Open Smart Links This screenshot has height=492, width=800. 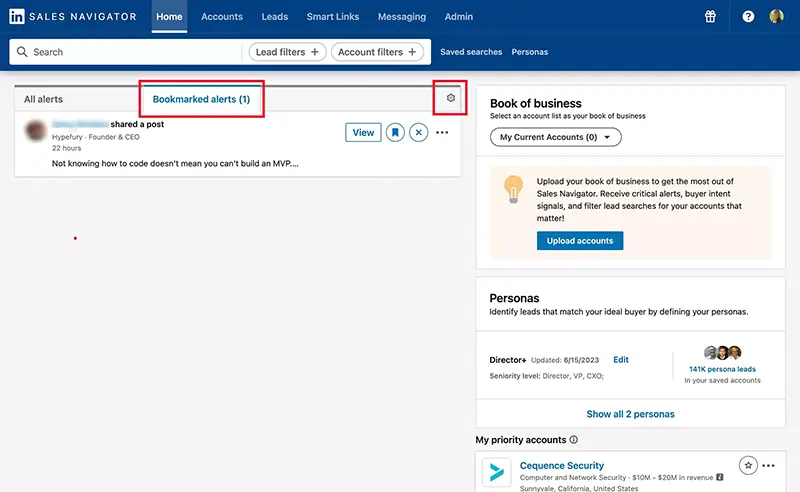click(x=333, y=16)
